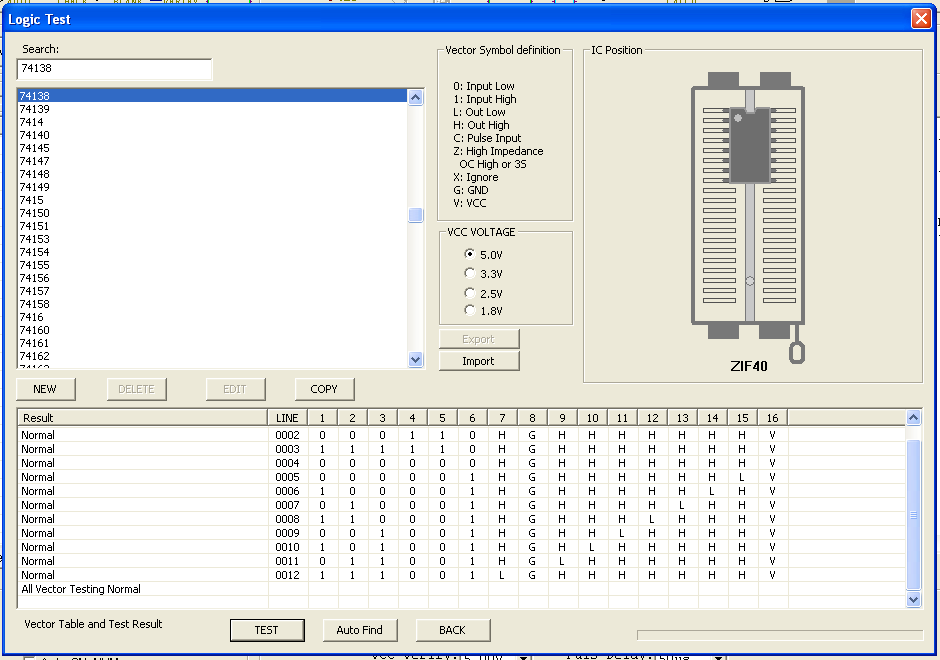This screenshot has width=940, height=660.
Task: Select 74139 in the IC list
Action: pos(213,109)
